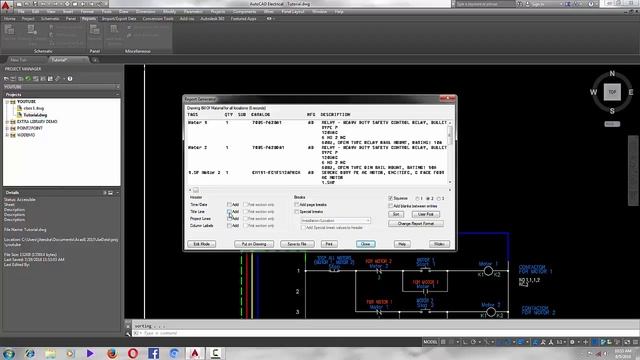Toggle Project Lines Add checkbox
The width and height of the screenshot is (640, 360).
coord(229,218)
